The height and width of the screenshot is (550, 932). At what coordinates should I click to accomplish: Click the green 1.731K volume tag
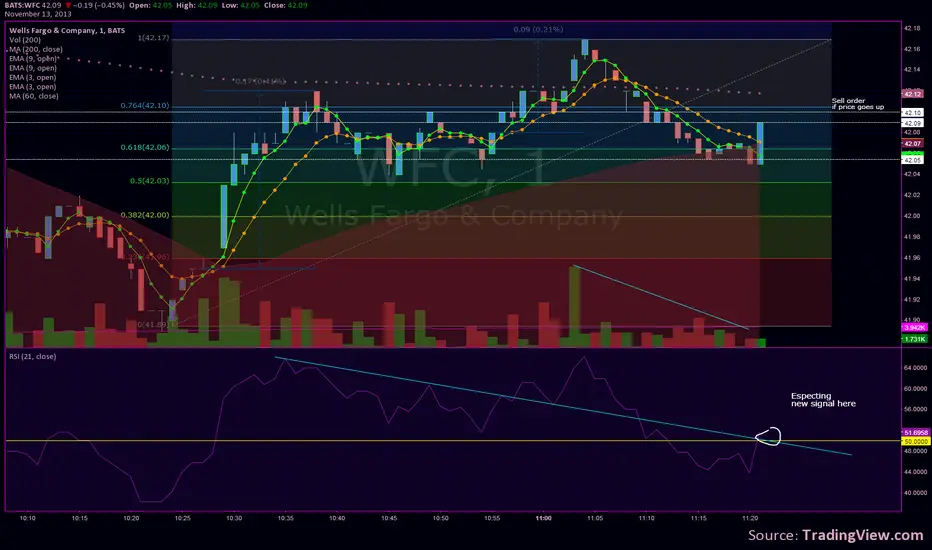point(914,339)
